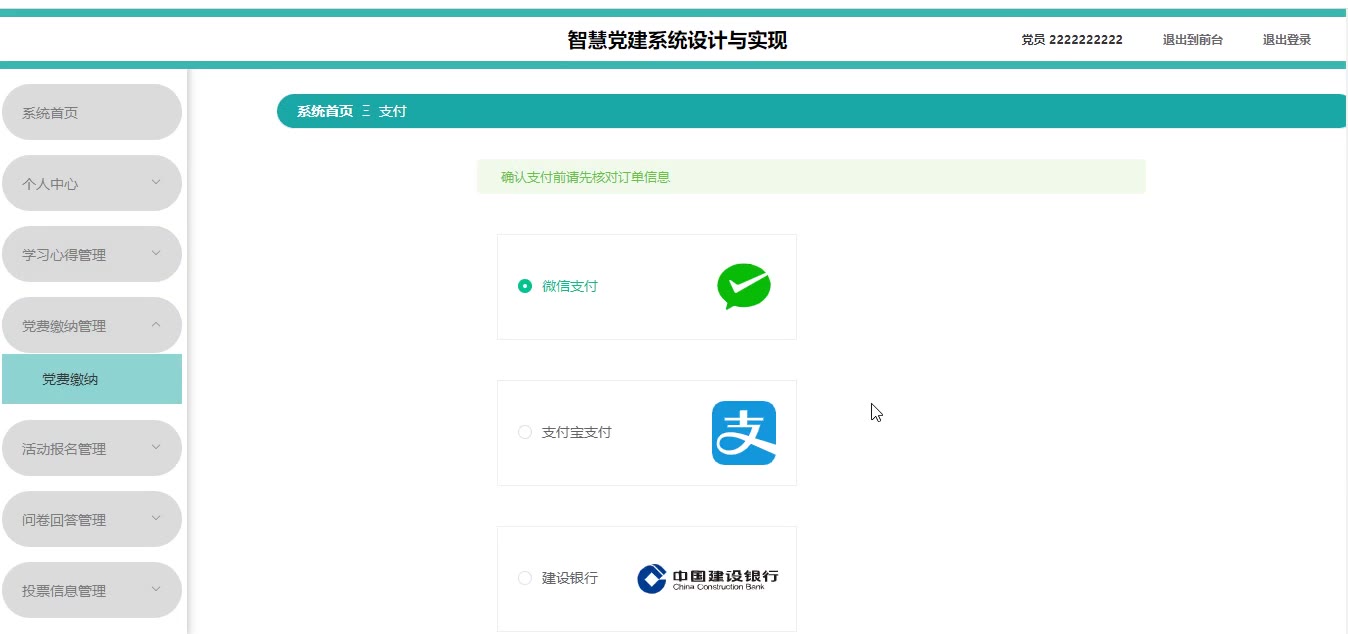Select the 微信支付 radio button

point(525,286)
